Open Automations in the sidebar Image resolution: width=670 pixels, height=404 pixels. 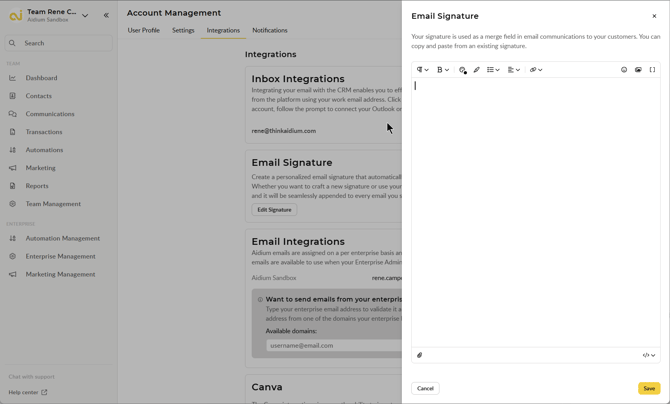click(x=44, y=150)
